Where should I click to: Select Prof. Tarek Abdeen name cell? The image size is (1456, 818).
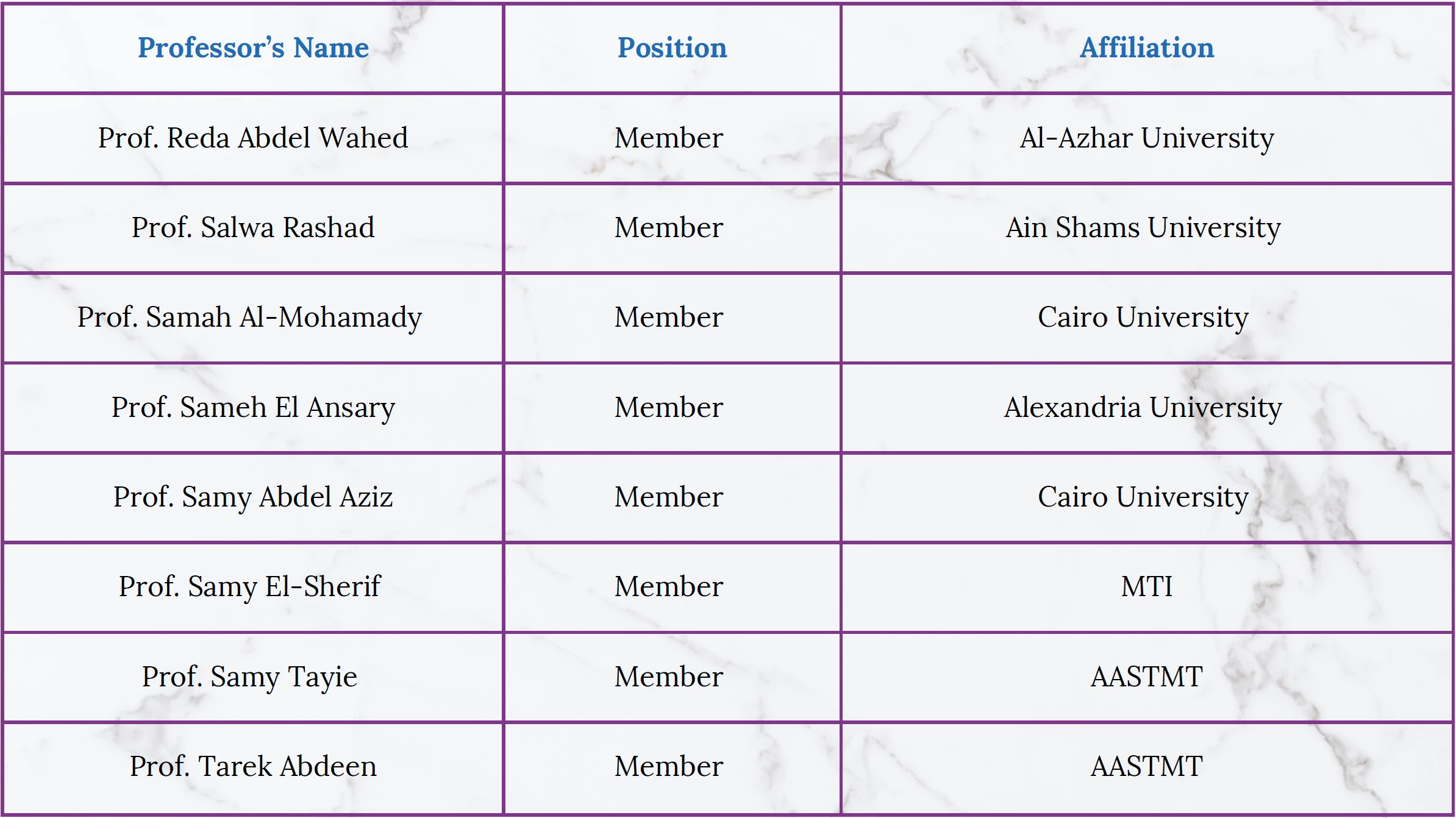click(253, 767)
